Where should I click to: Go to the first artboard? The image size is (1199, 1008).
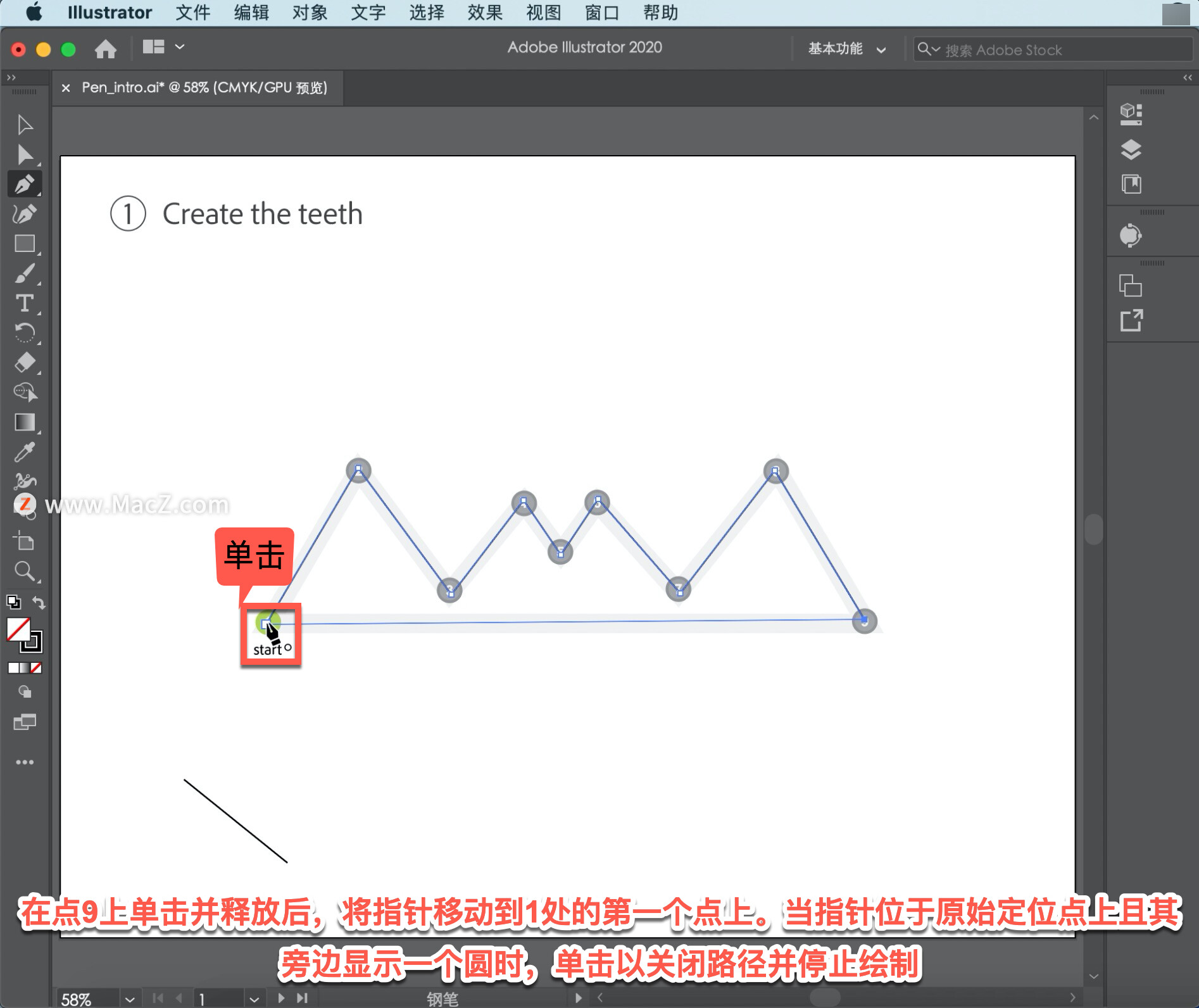158,999
